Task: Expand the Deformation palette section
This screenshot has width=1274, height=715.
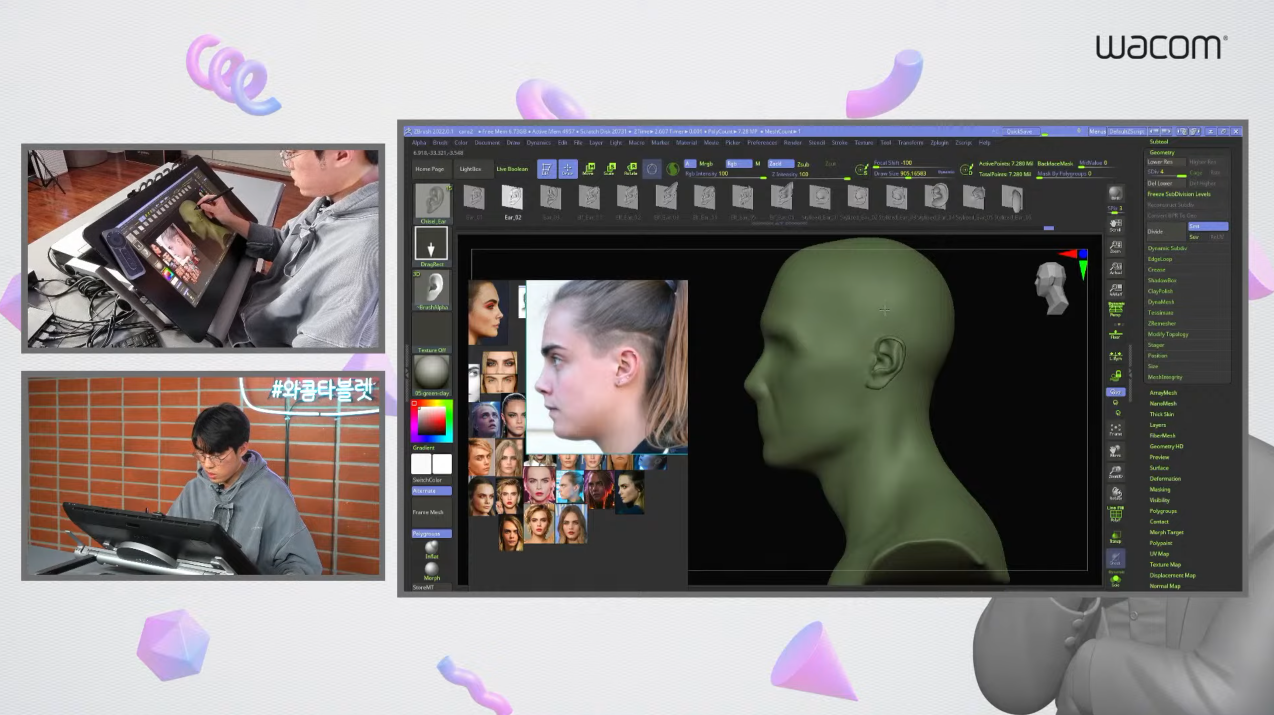Action: (x=1165, y=479)
